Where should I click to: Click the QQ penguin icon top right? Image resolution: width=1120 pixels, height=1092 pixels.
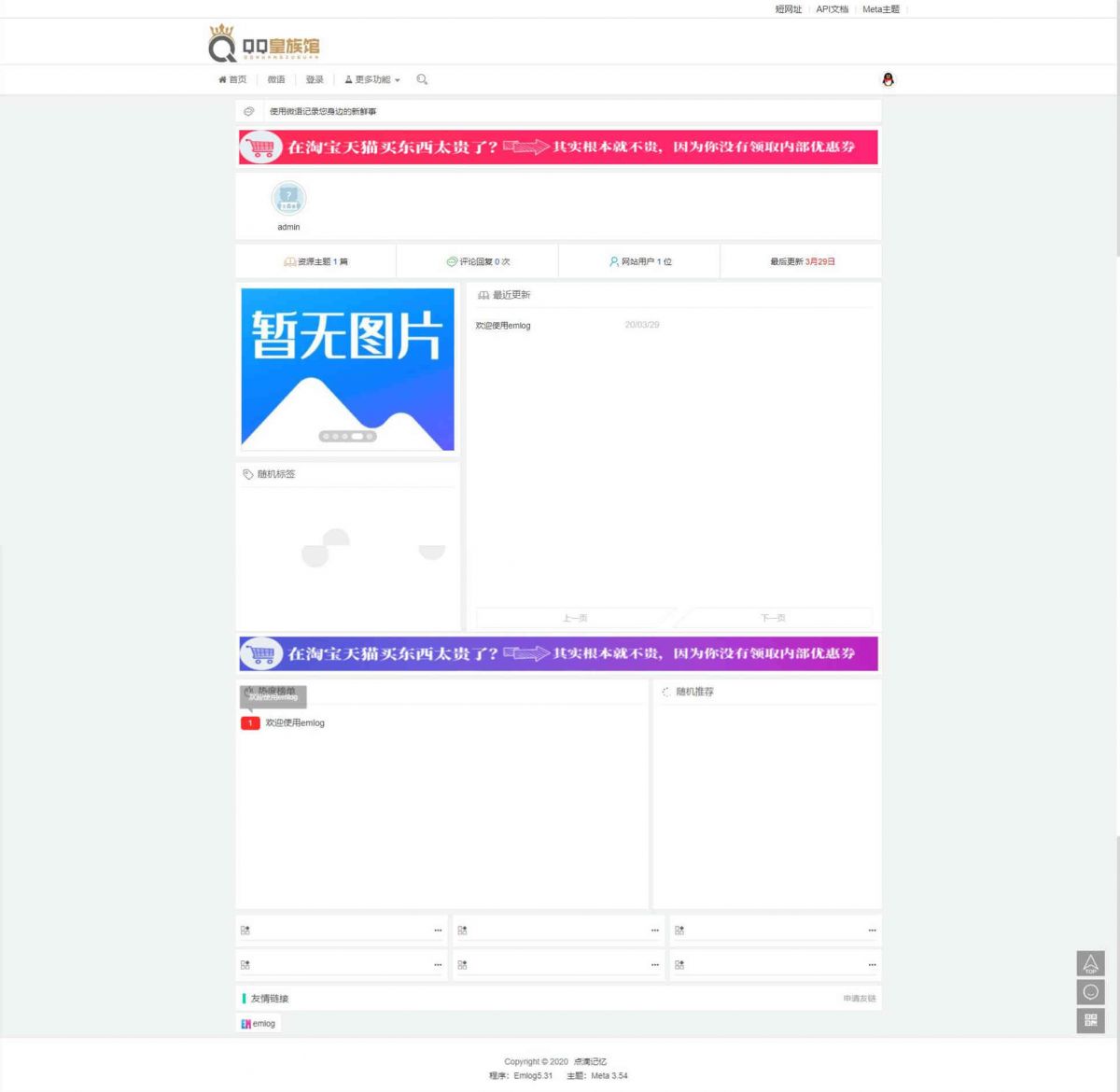tap(888, 80)
